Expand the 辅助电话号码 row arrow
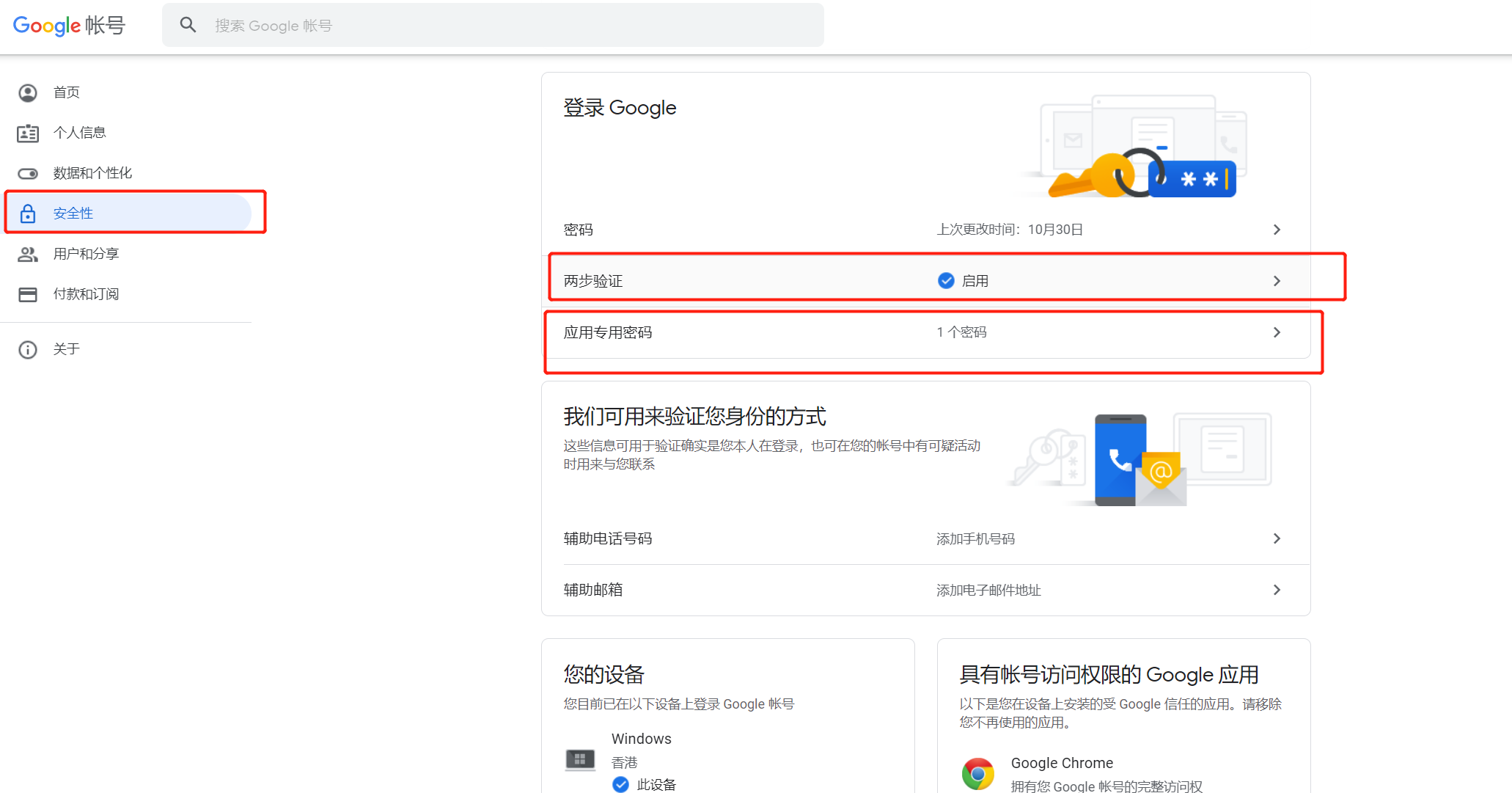This screenshot has width=1512, height=793. [x=1277, y=538]
